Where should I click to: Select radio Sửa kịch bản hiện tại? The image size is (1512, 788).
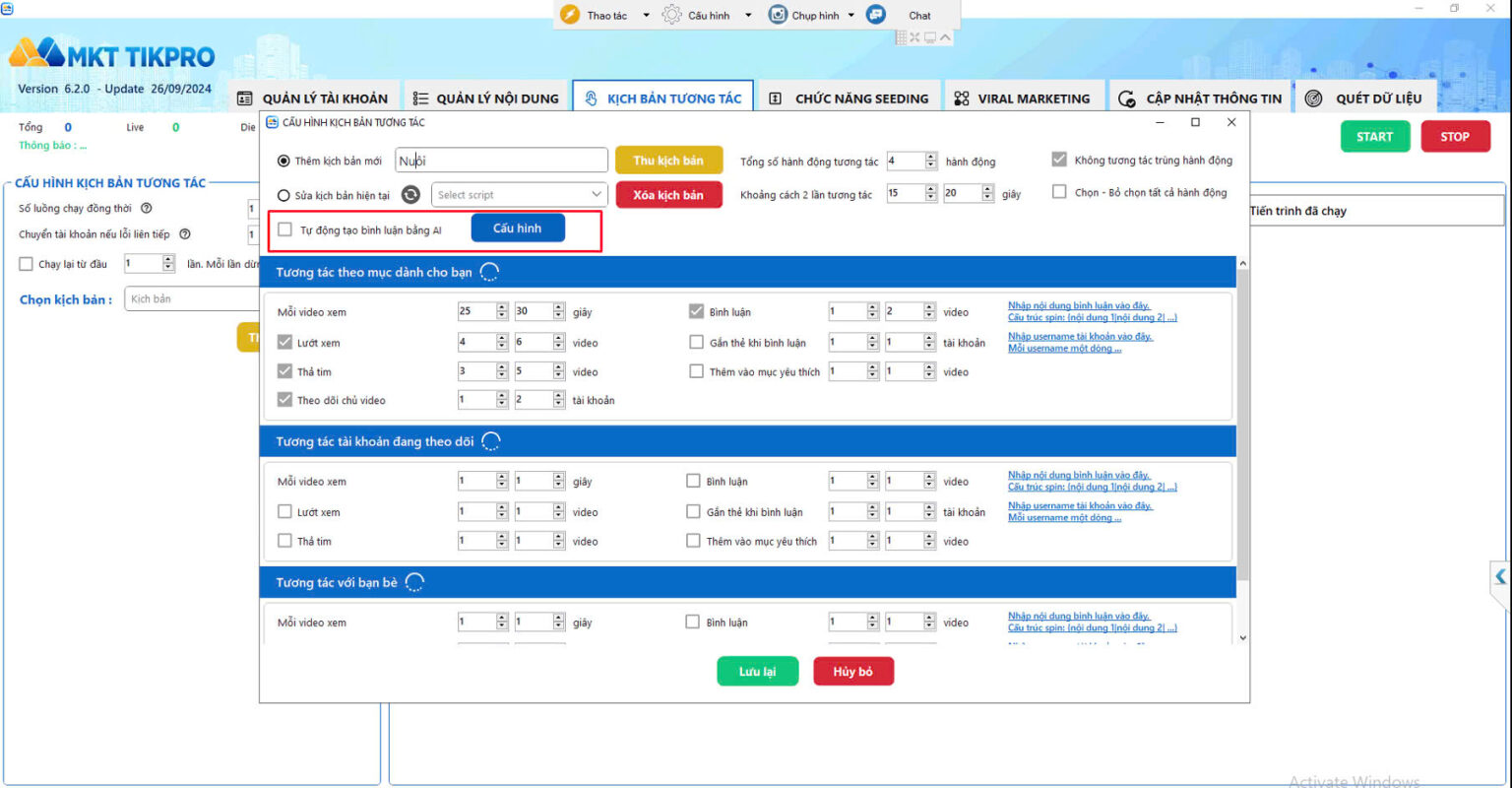(283, 196)
